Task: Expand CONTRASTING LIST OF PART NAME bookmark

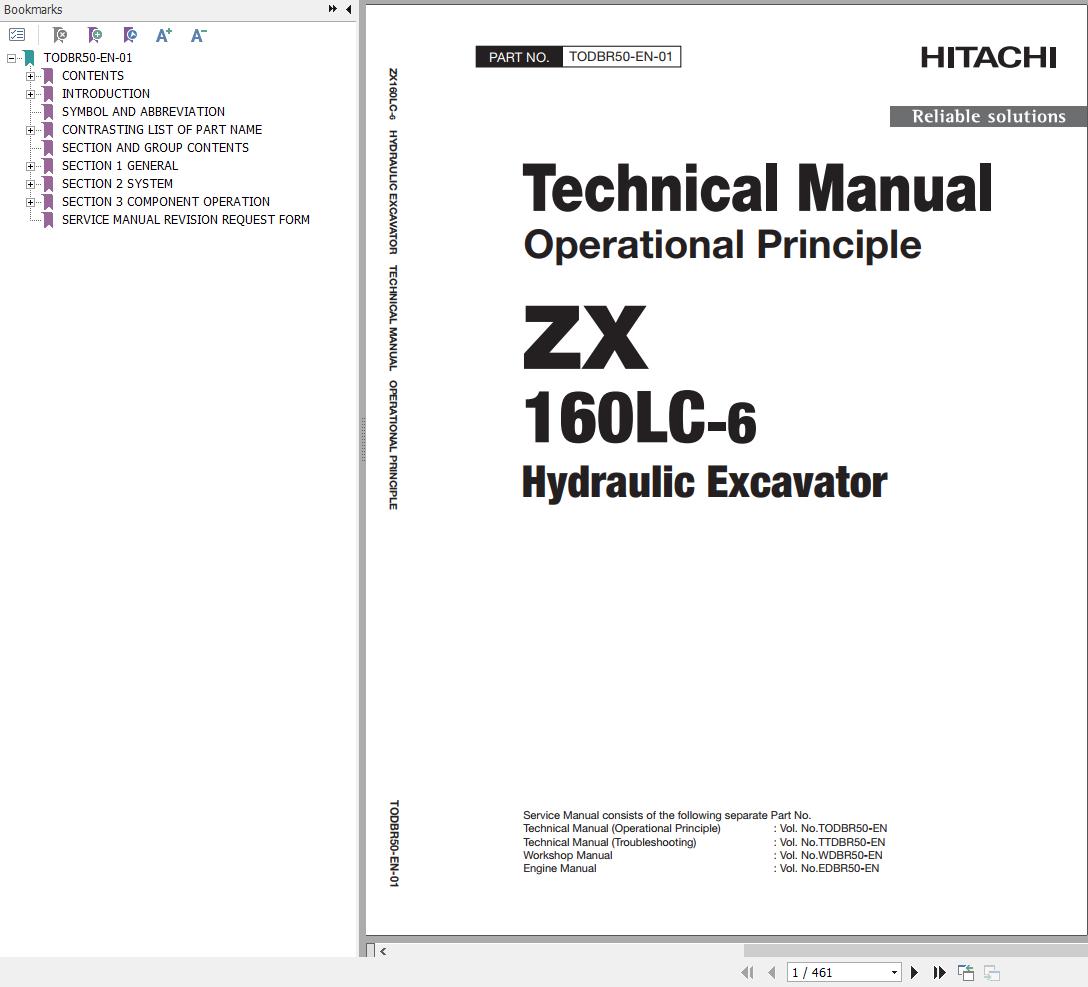Action: tap(30, 130)
